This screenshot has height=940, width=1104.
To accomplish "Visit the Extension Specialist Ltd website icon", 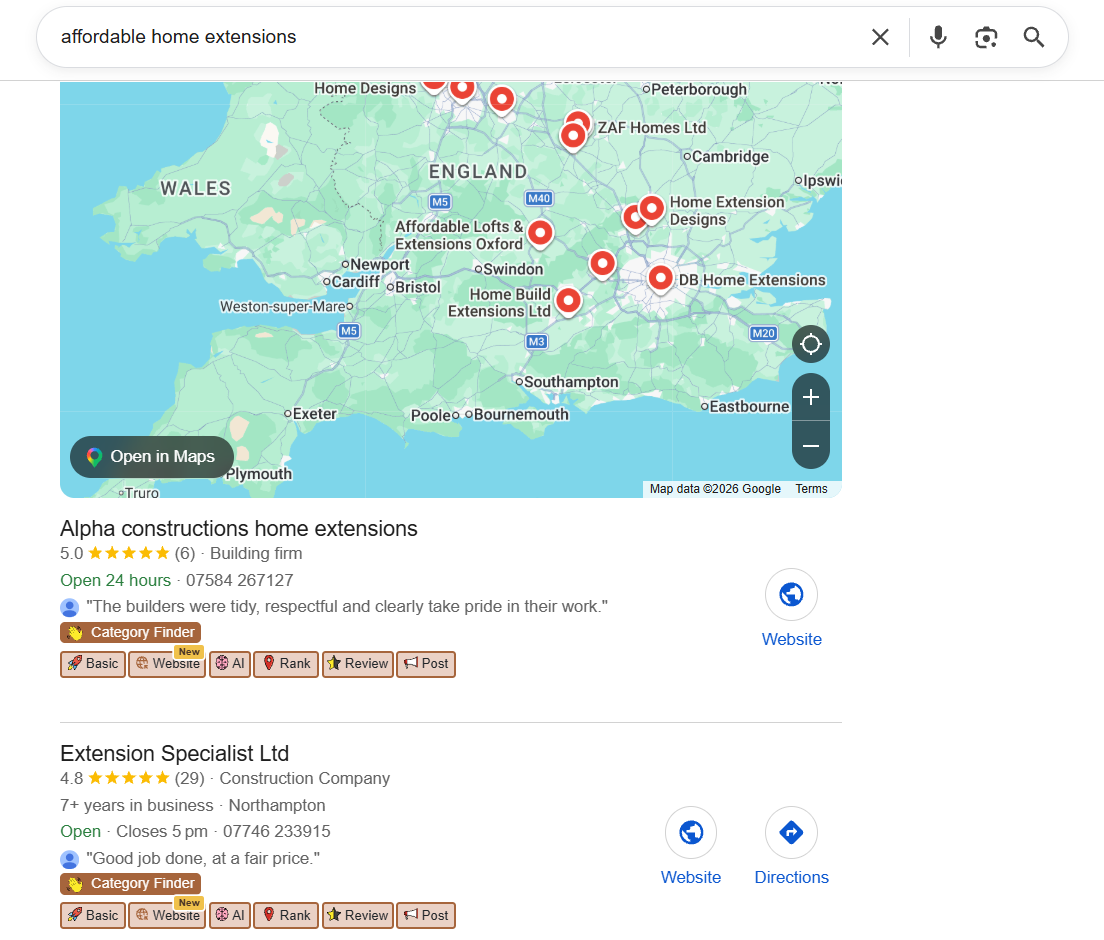I will click(691, 832).
